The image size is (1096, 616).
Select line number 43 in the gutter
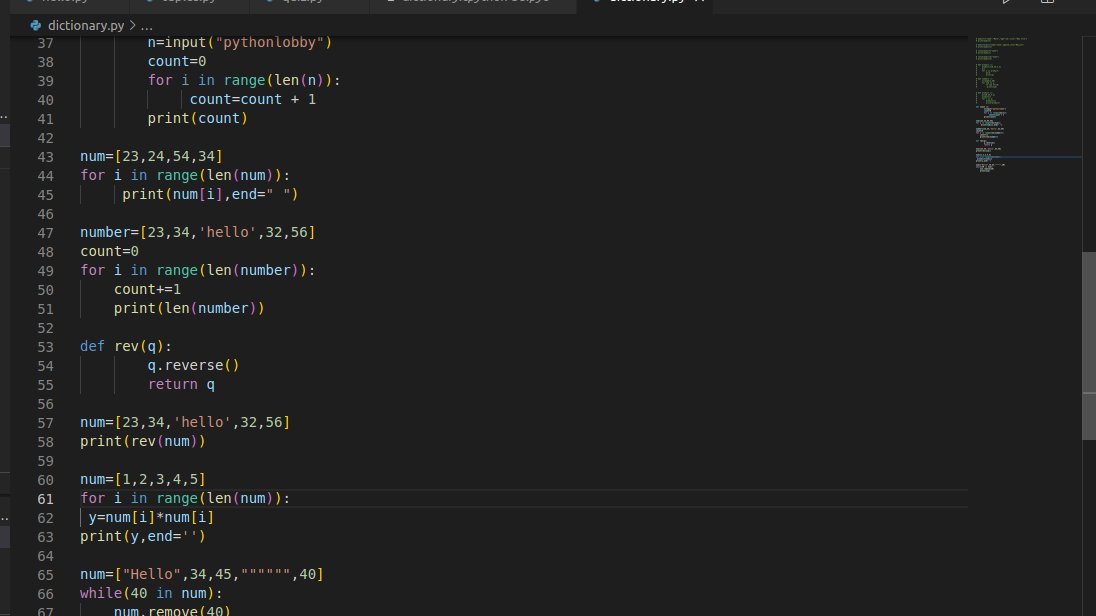point(45,157)
